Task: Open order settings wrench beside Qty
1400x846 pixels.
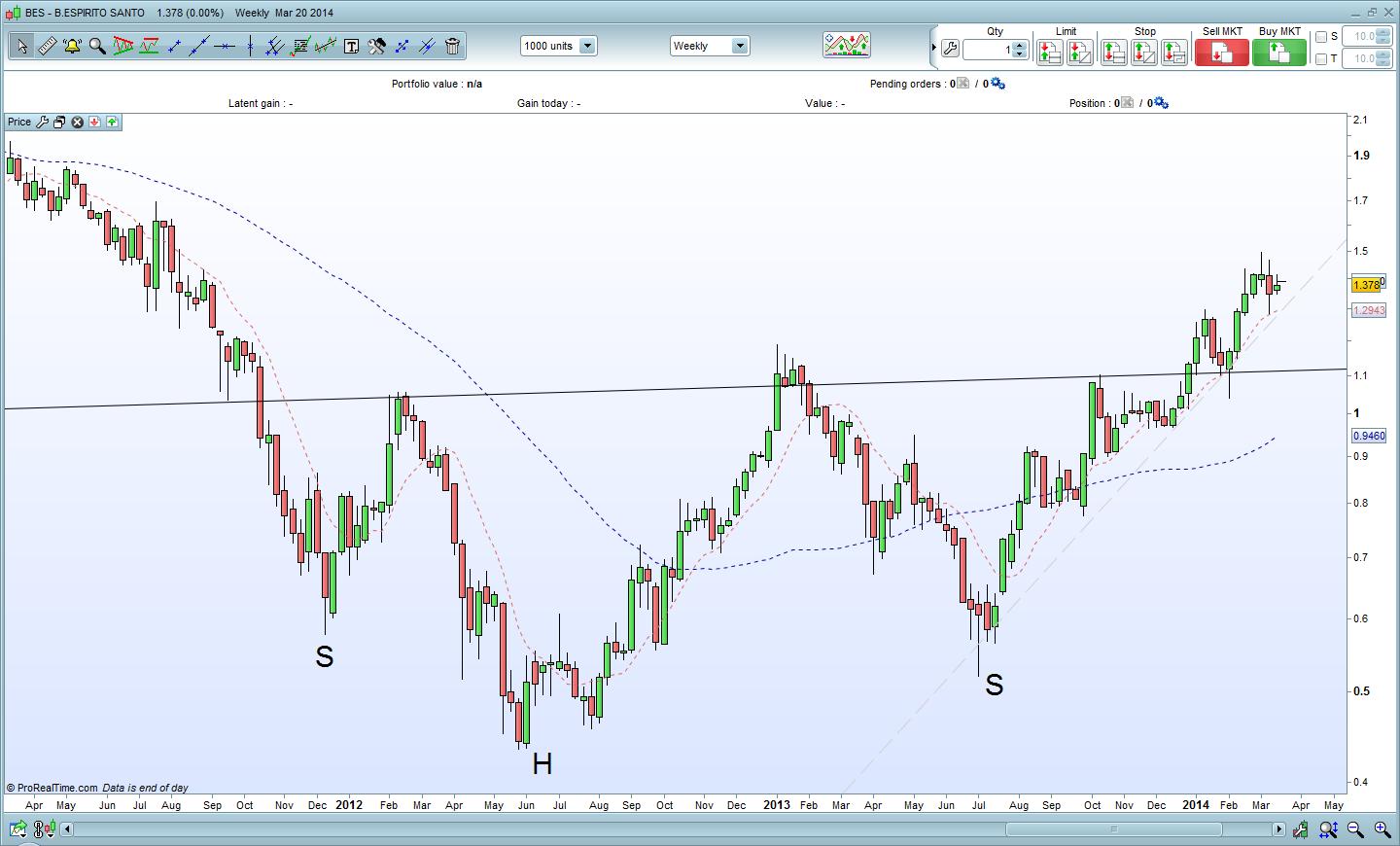Action: (x=950, y=49)
